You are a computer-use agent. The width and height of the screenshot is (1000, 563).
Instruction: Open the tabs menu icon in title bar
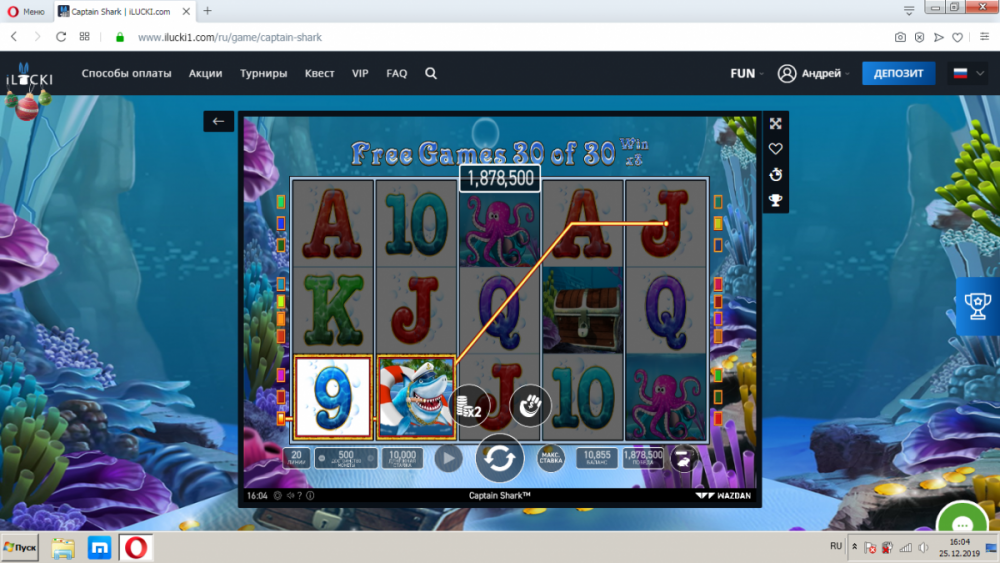pyautogui.click(x=909, y=10)
